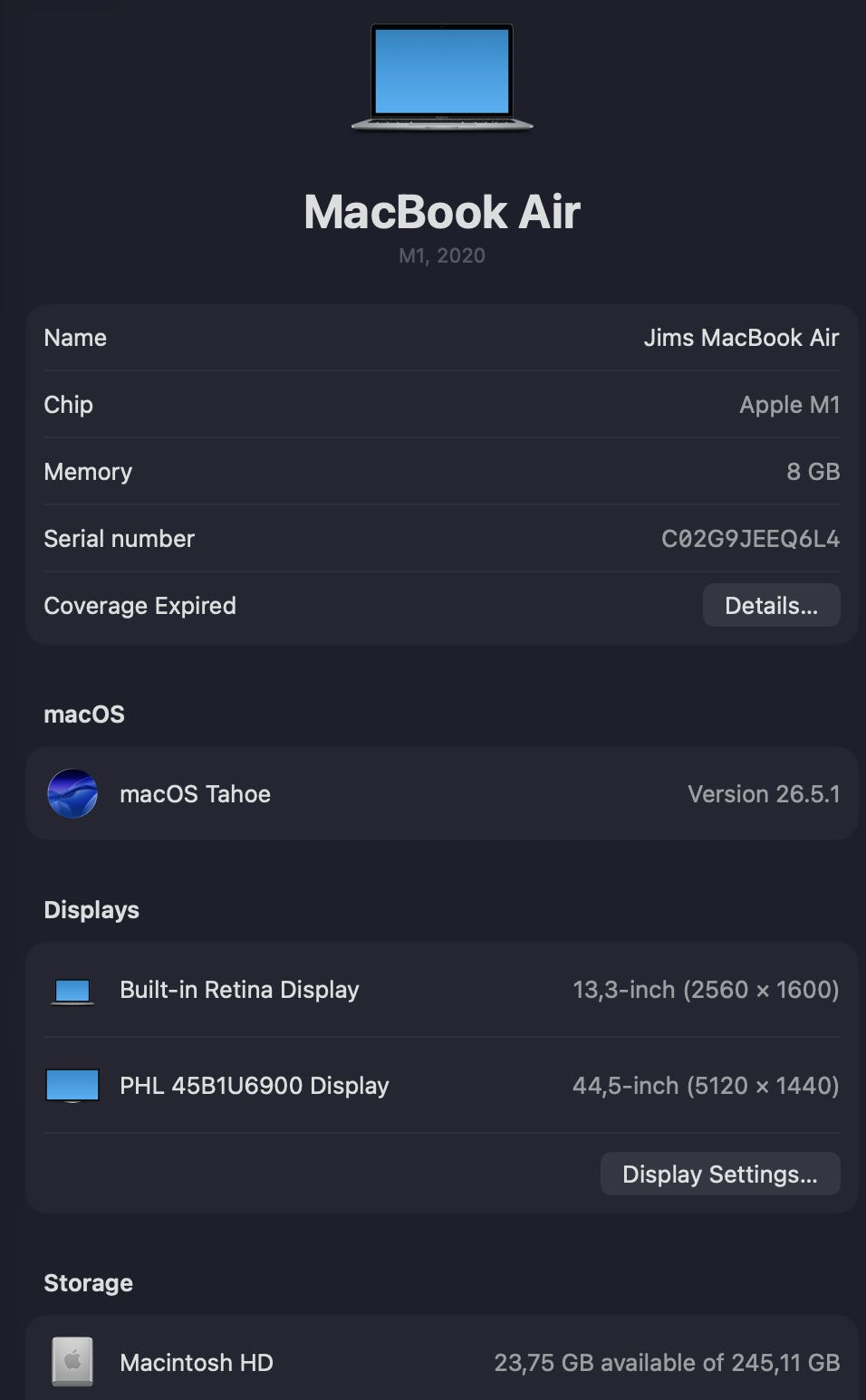Click the 44,5-inch resolution text
Screen dimensions: 866x1400
pyautogui.click(x=706, y=1086)
